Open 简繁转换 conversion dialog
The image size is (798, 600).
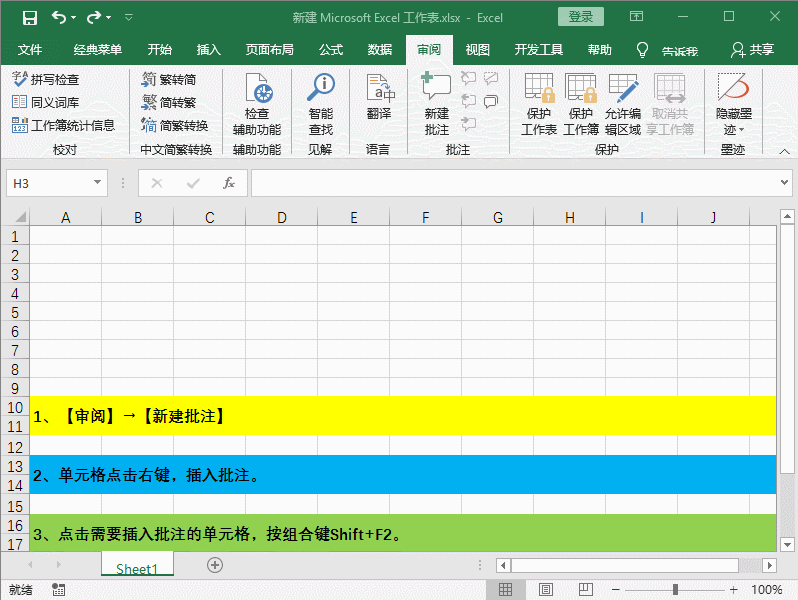175,125
